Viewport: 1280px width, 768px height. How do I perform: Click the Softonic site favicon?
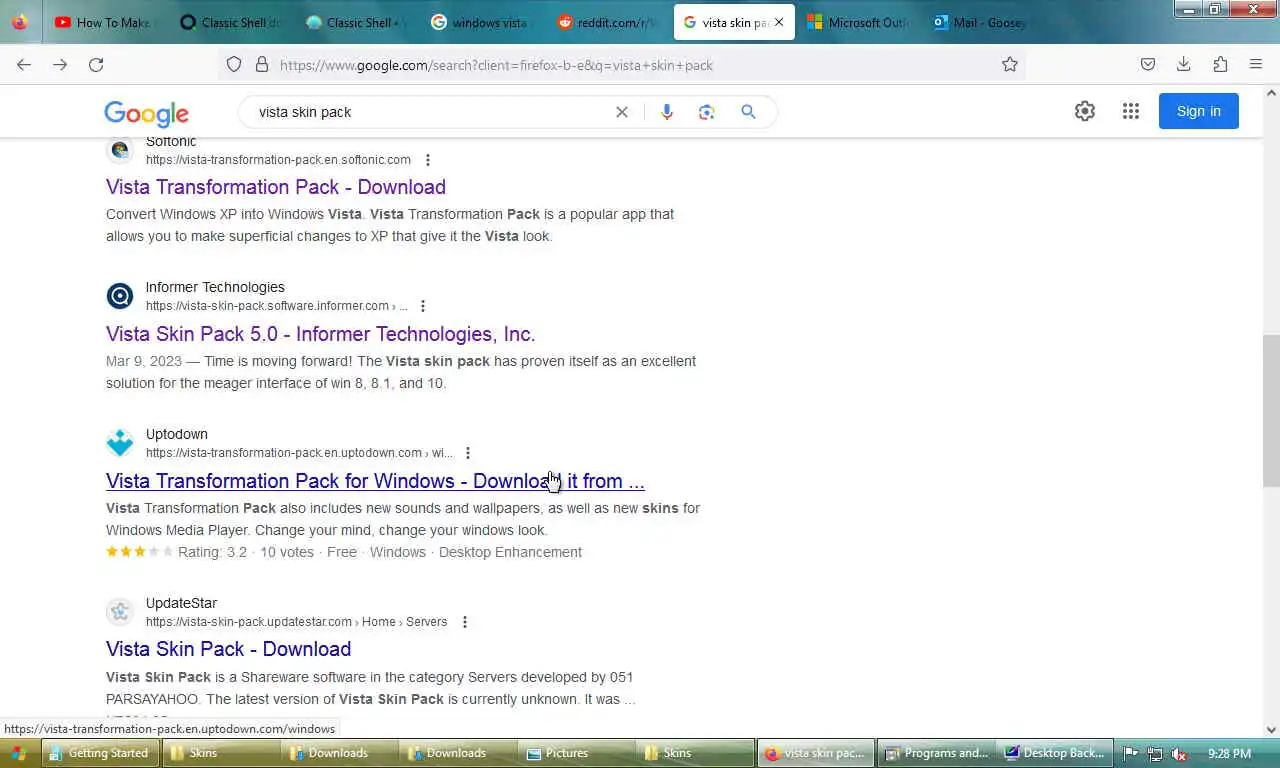[120, 150]
